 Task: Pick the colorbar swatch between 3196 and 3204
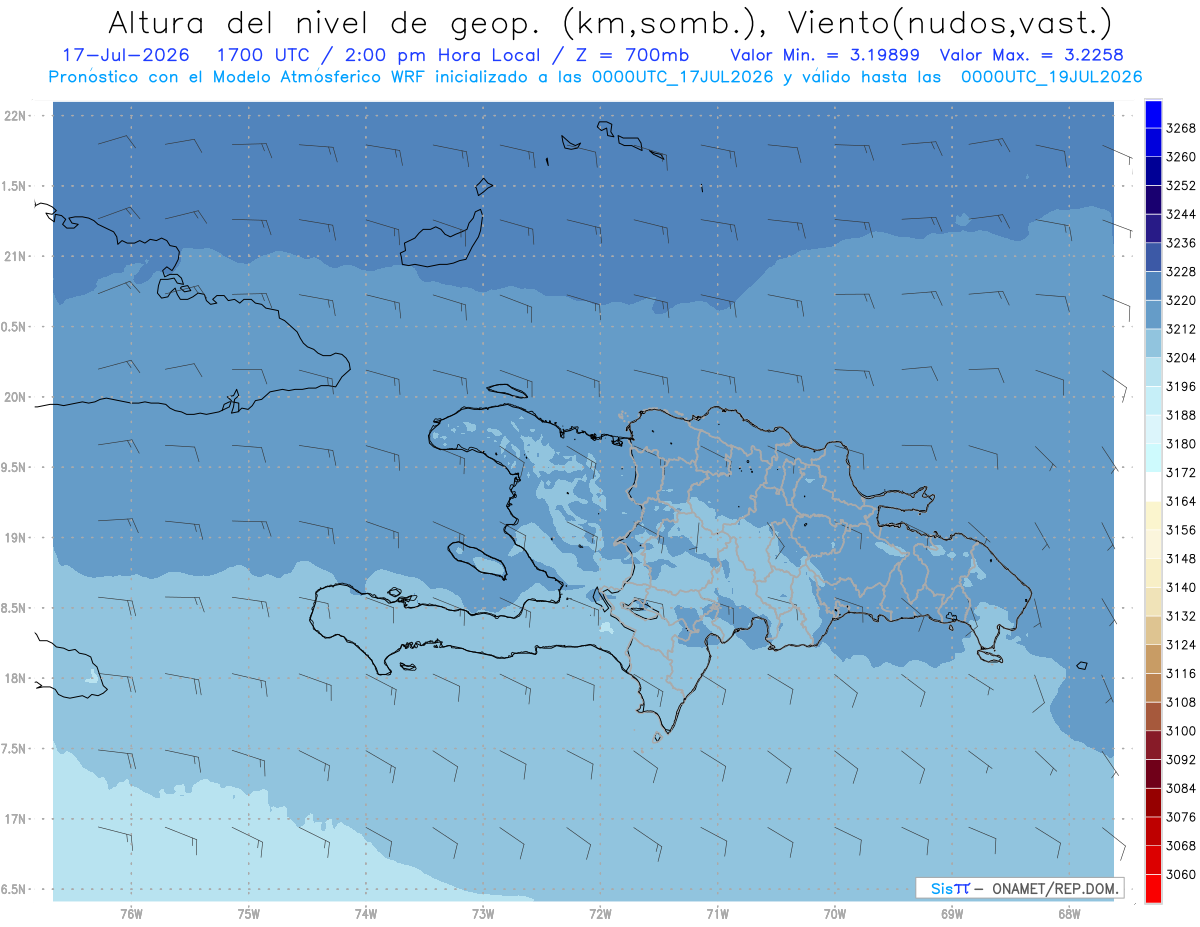tap(1152, 372)
